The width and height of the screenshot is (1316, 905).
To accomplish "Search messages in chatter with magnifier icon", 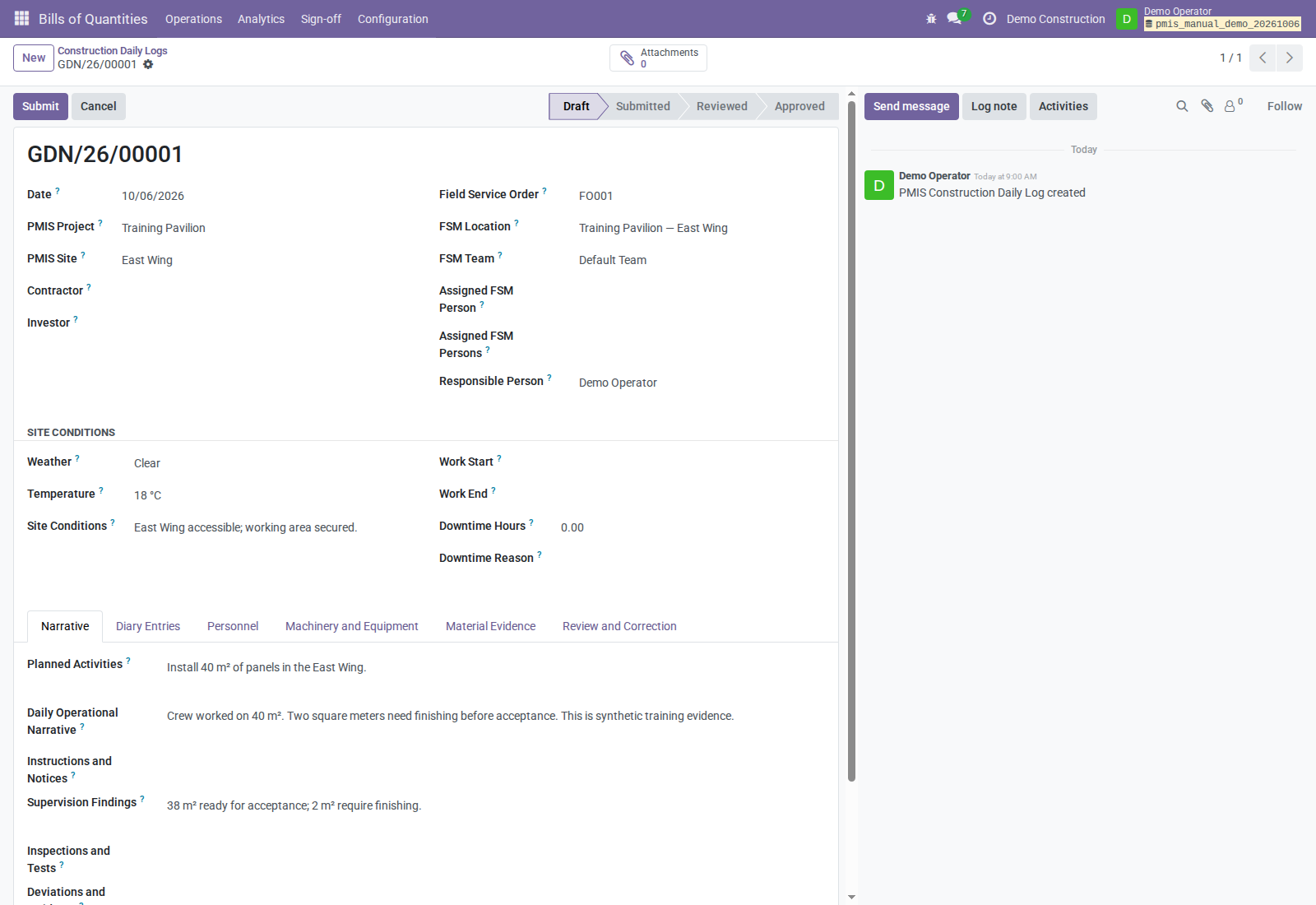I will point(1182,106).
